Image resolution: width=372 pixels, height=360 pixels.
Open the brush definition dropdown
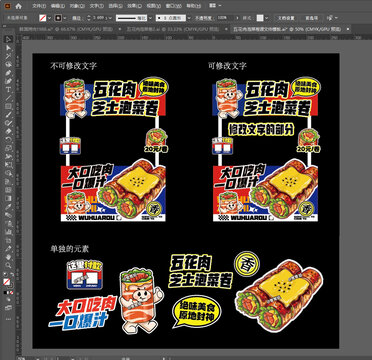[x=189, y=18]
